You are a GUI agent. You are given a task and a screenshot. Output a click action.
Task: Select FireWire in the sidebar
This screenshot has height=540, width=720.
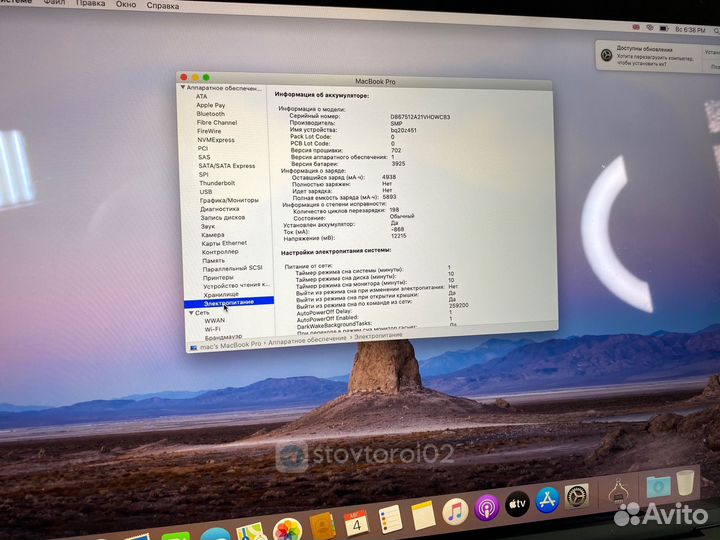point(209,131)
